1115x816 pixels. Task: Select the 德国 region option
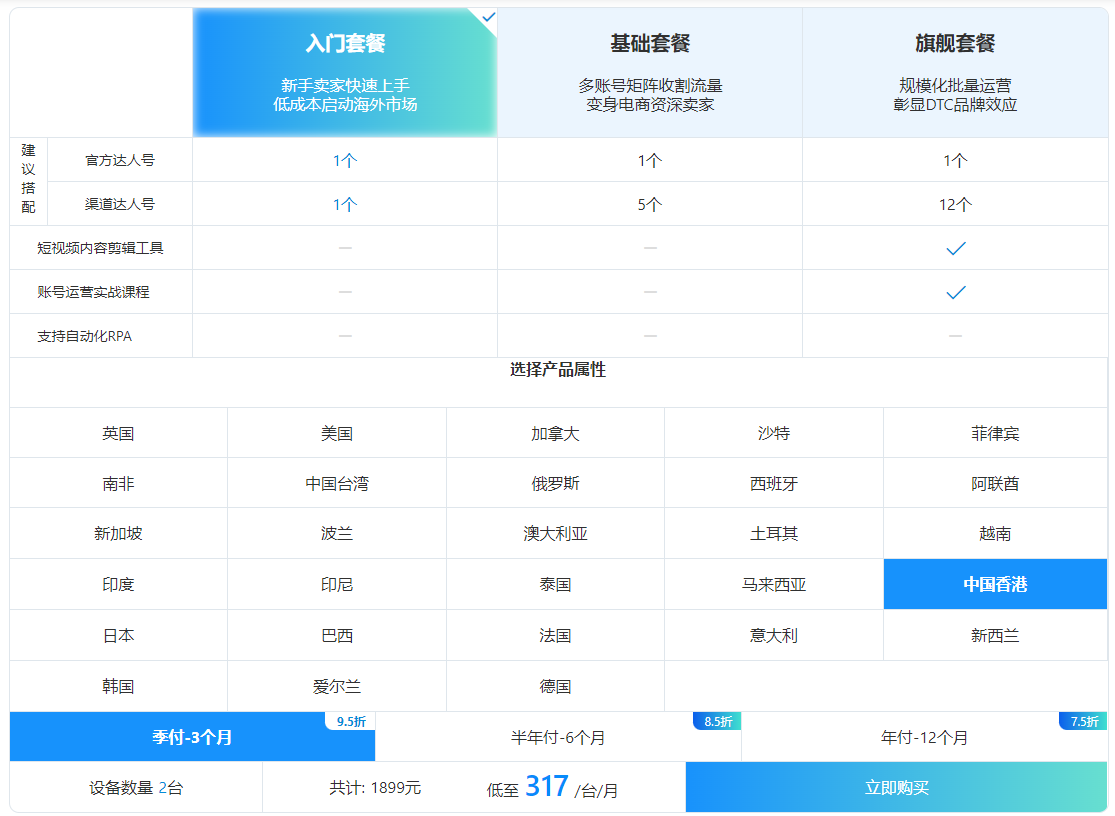click(555, 686)
